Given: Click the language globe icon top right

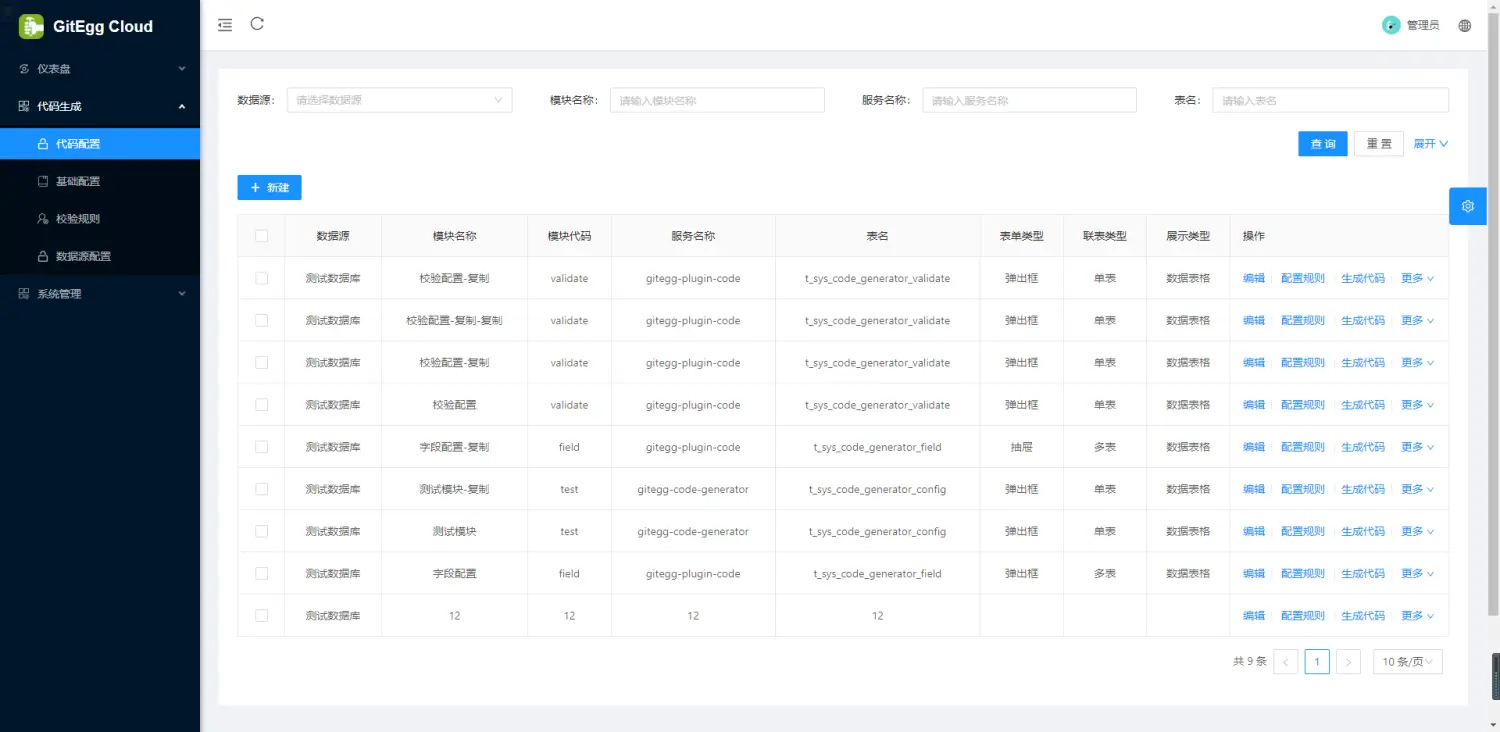Looking at the screenshot, I should click(x=1464, y=25).
